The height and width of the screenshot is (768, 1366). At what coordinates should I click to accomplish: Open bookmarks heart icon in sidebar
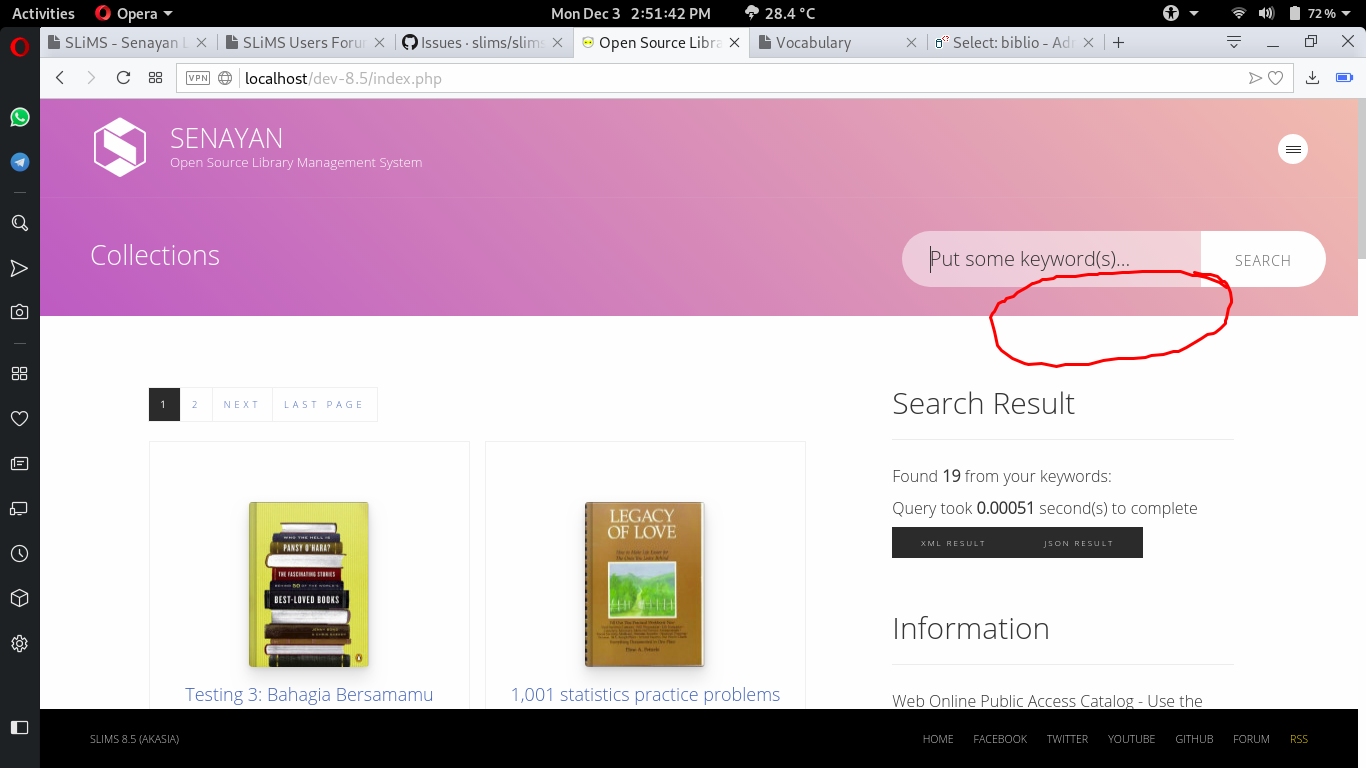[x=19, y=418]
